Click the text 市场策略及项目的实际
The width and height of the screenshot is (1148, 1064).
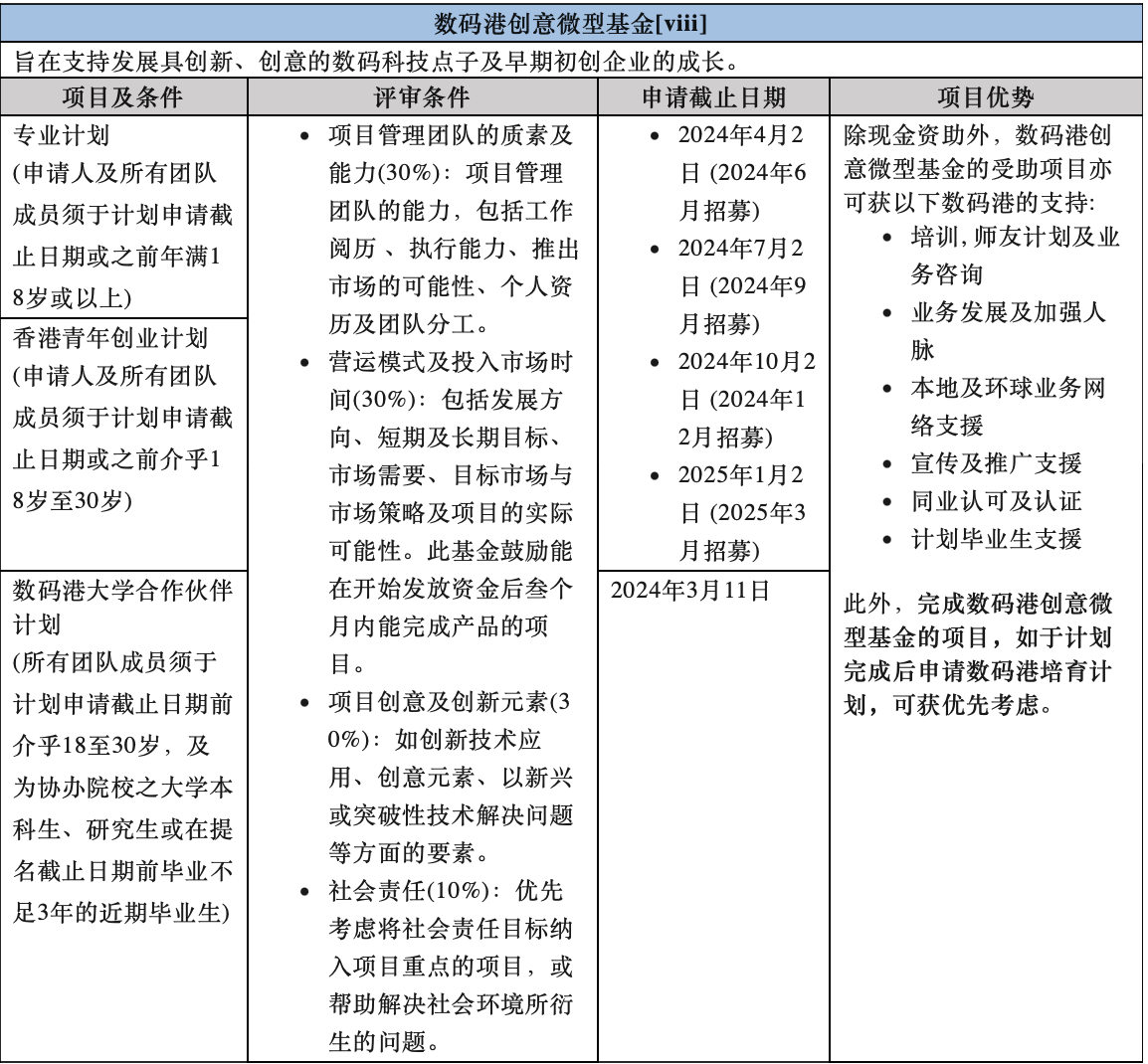(x=451, y=513)
